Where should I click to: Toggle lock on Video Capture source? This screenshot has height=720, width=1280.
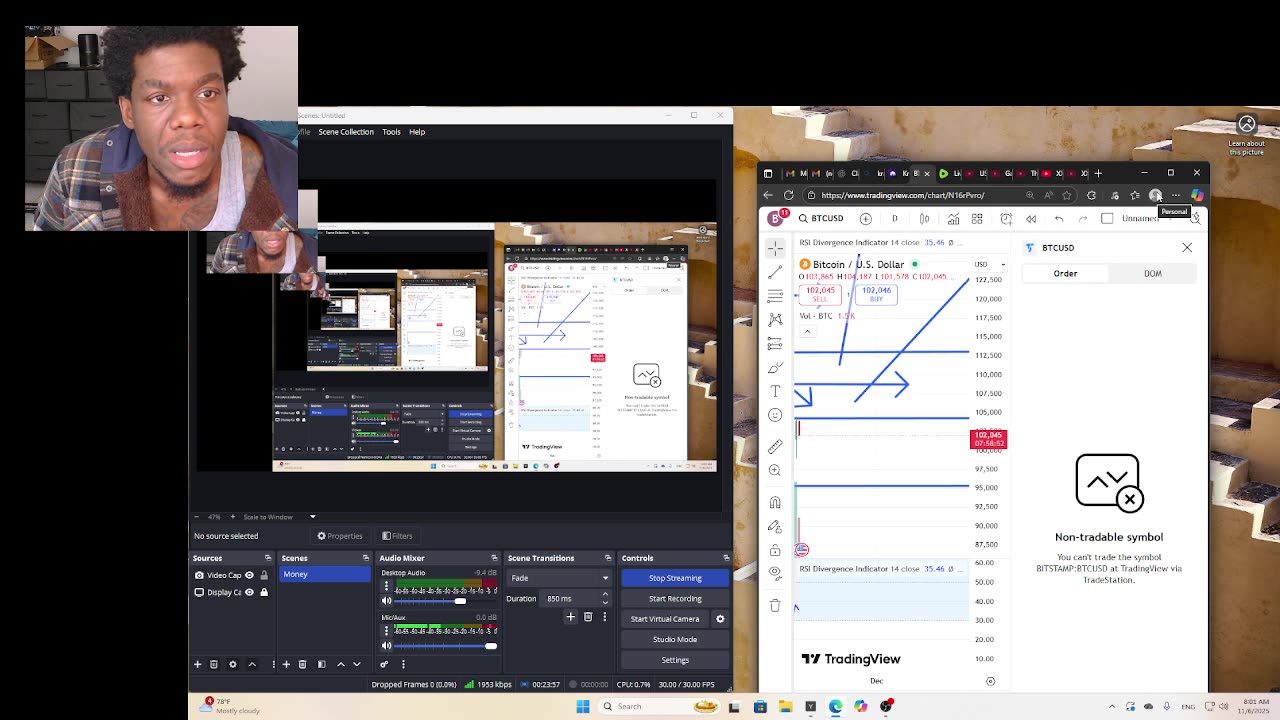click(264, 575)
